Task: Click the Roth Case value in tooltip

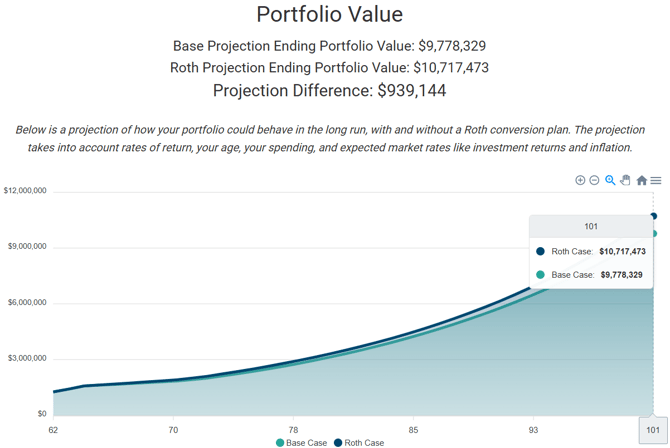Action: pos(622,252)
